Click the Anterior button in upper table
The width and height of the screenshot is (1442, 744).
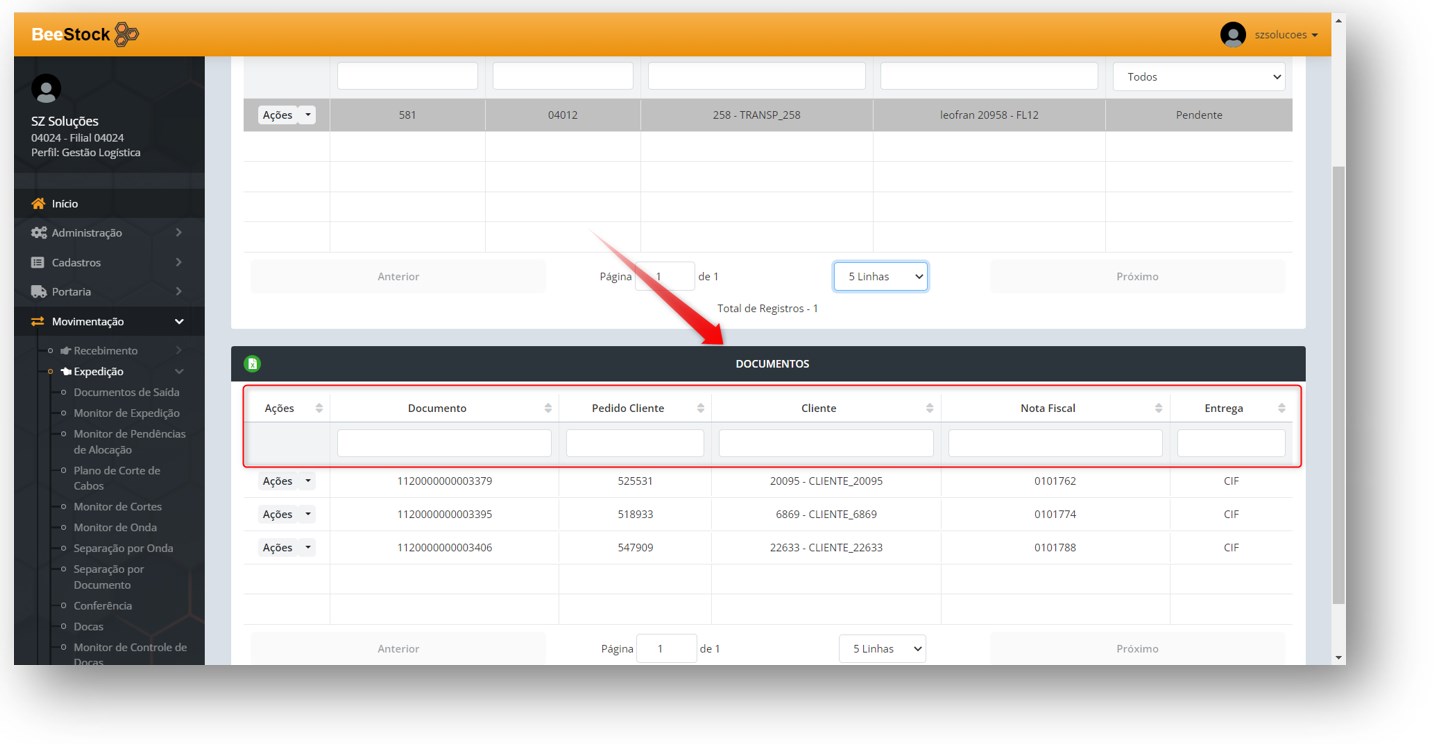398,277
